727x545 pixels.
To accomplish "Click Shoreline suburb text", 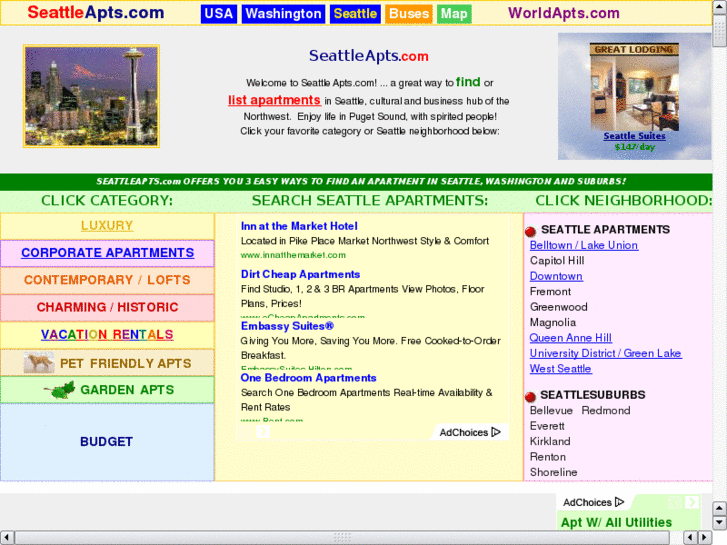I will point(554,472).
